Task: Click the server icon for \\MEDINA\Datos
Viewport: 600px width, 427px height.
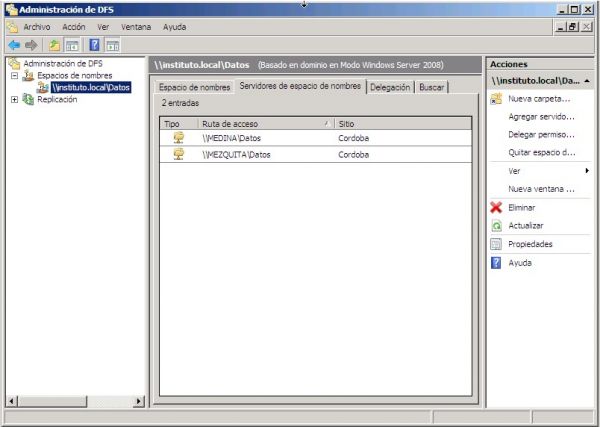Action: [x=178, y=138]
